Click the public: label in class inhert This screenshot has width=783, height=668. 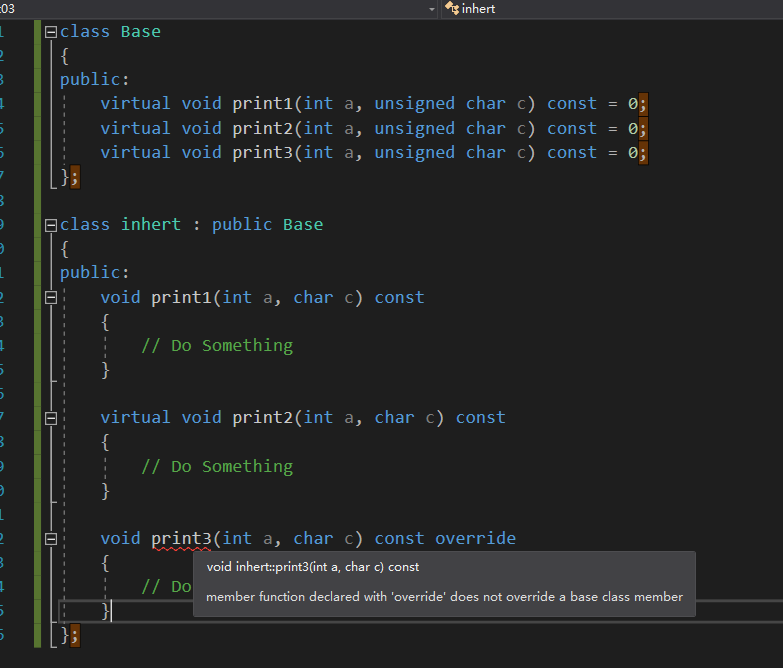94,272
